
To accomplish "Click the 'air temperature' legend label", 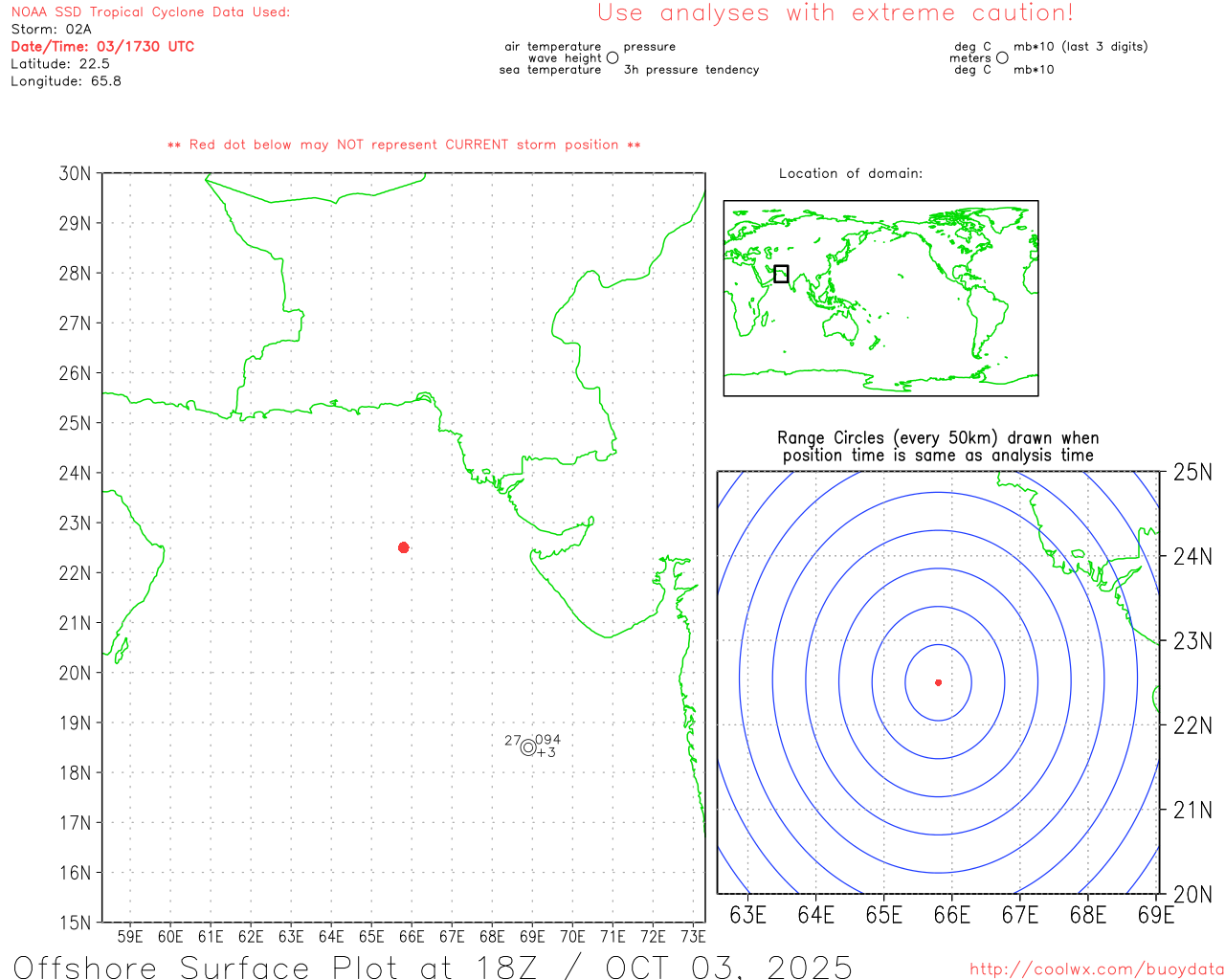I will pyautogui.click(x=553, y=46).
